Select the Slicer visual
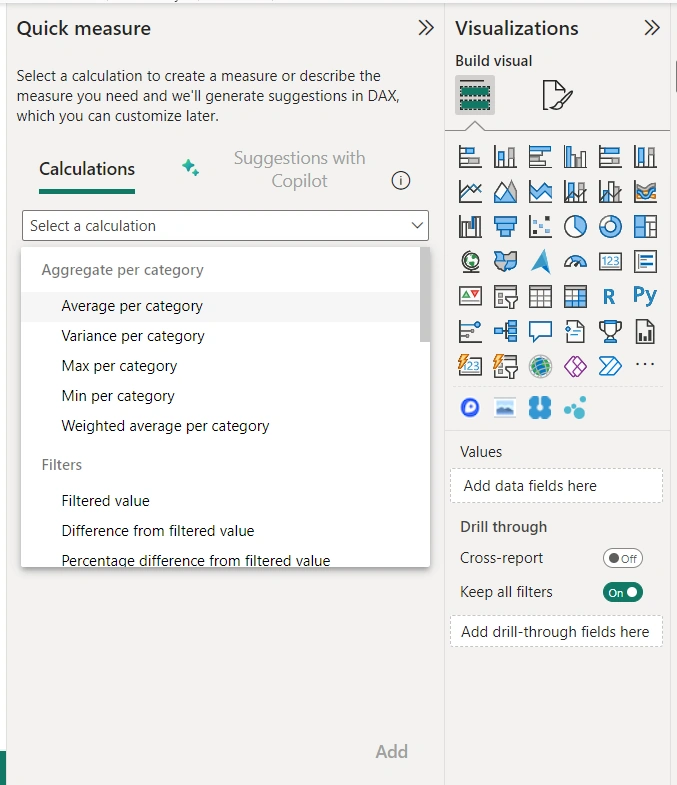This screenshot has width=677, height=785. (x=505, y=296)
